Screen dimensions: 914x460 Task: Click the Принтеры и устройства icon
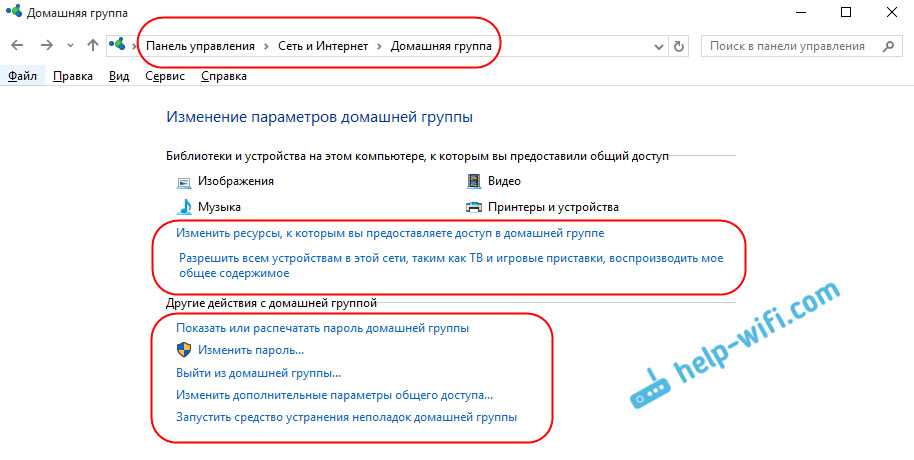tap(474, 207)
